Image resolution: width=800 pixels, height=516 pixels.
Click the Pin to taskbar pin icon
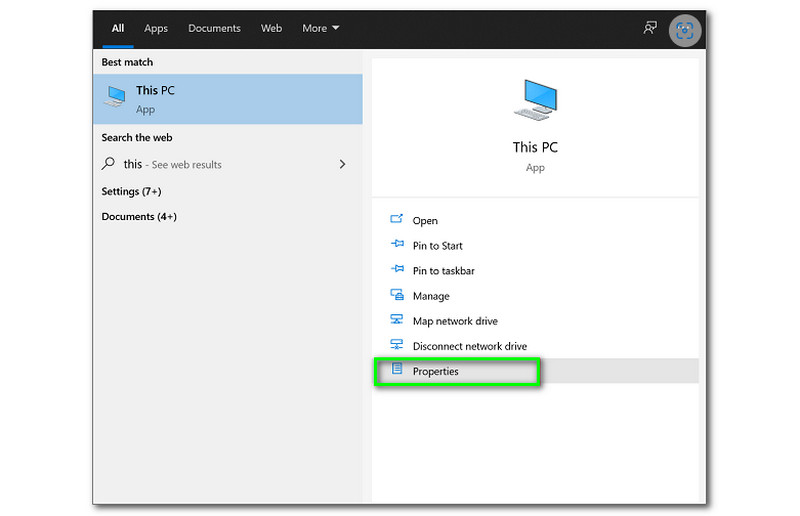pos(396,270)
